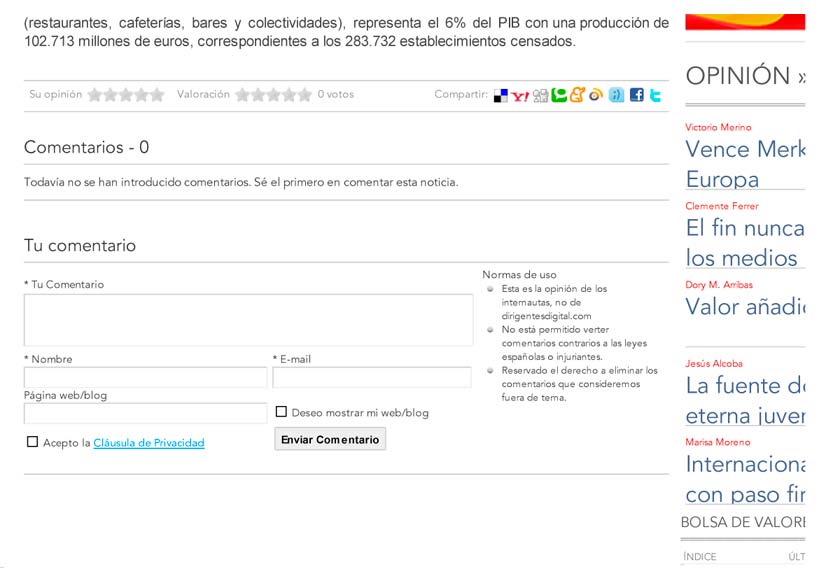
Task: Share the article on Delicious
Action: (x=501, y=96)
